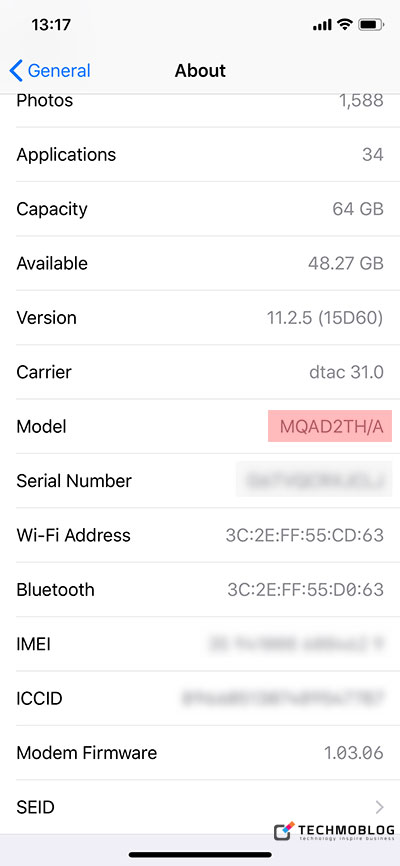Tap the Version value 11.2.5 (15D60)
Viewport: 400px width, 866px height.
pos(325,318)
